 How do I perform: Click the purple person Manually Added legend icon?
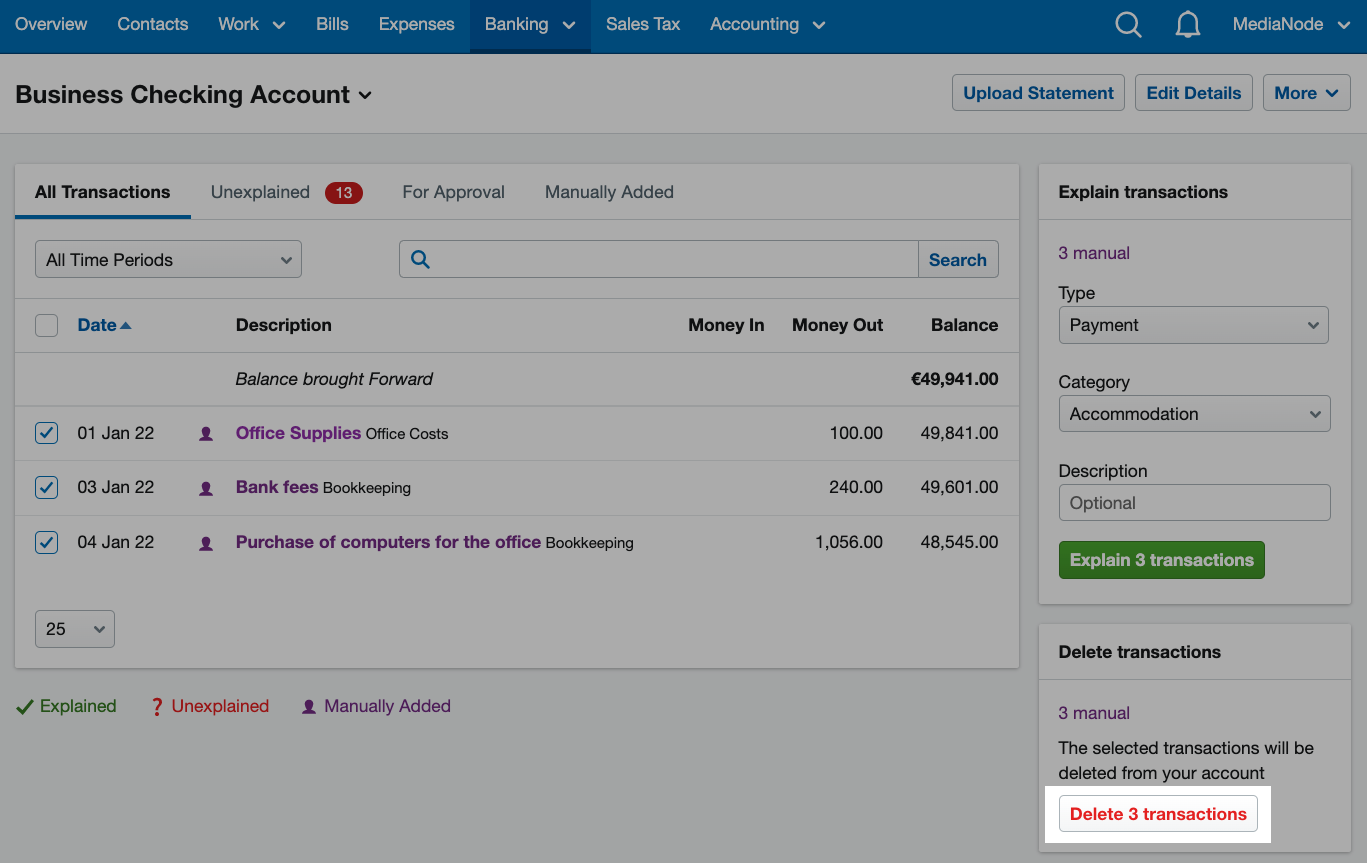point(309,707)
